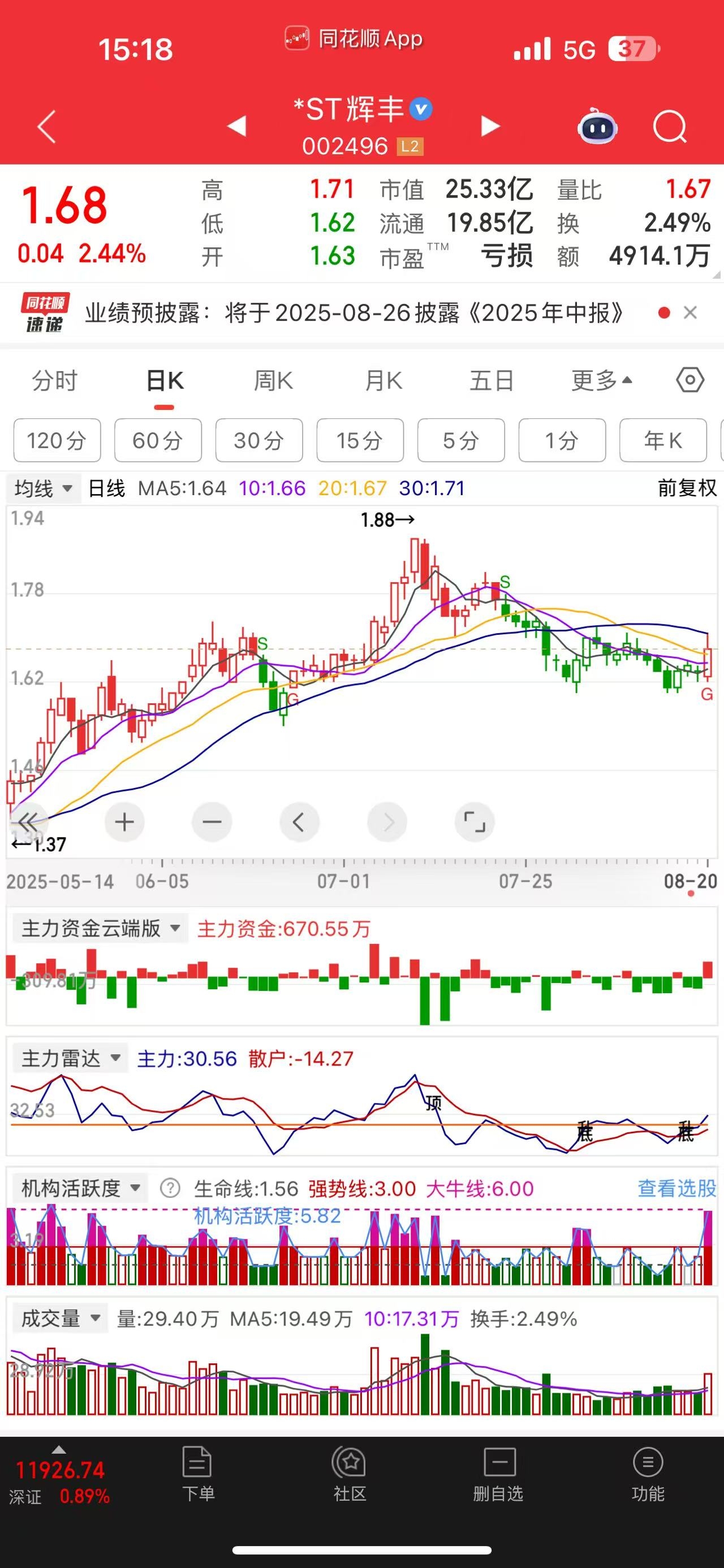Tap the verified badge beside *ST辉丰
Viewport: 724px width, 1568px height.
tap(421, 109)
